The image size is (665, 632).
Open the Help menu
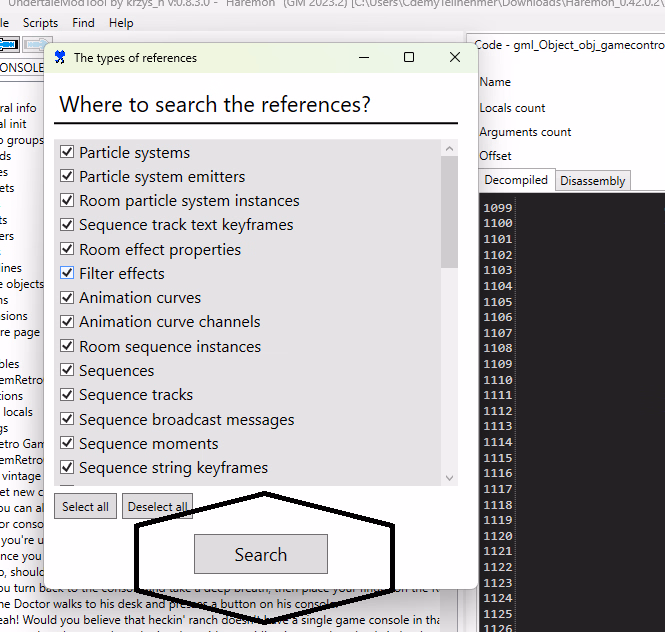121,22
